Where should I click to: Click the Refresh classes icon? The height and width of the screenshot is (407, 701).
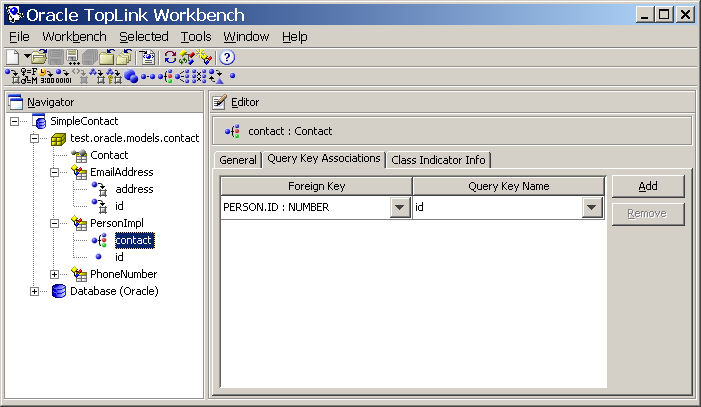[x=170, y=57]
